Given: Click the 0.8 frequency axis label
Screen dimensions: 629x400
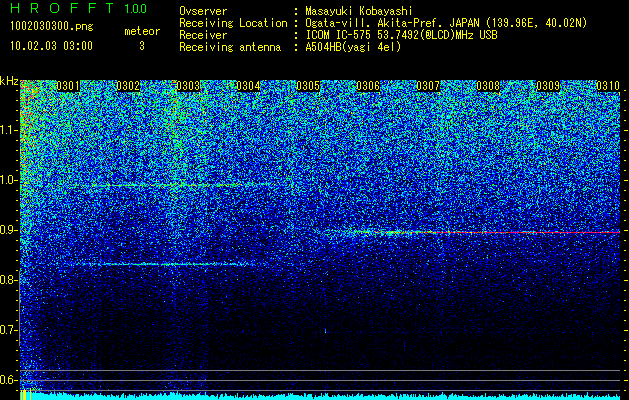Looking at the screenshot, I should (9, 280).
